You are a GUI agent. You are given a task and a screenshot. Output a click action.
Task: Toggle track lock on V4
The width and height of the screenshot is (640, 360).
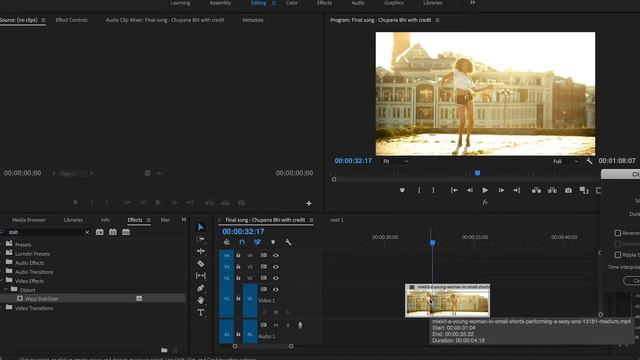[x=238, y=256]
